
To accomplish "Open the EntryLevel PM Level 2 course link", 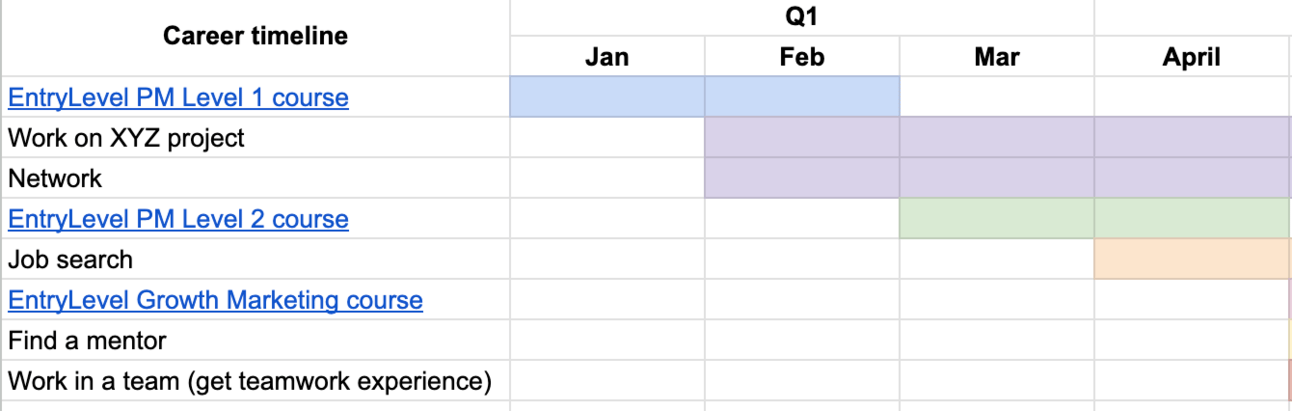I will tap(178, 219).
